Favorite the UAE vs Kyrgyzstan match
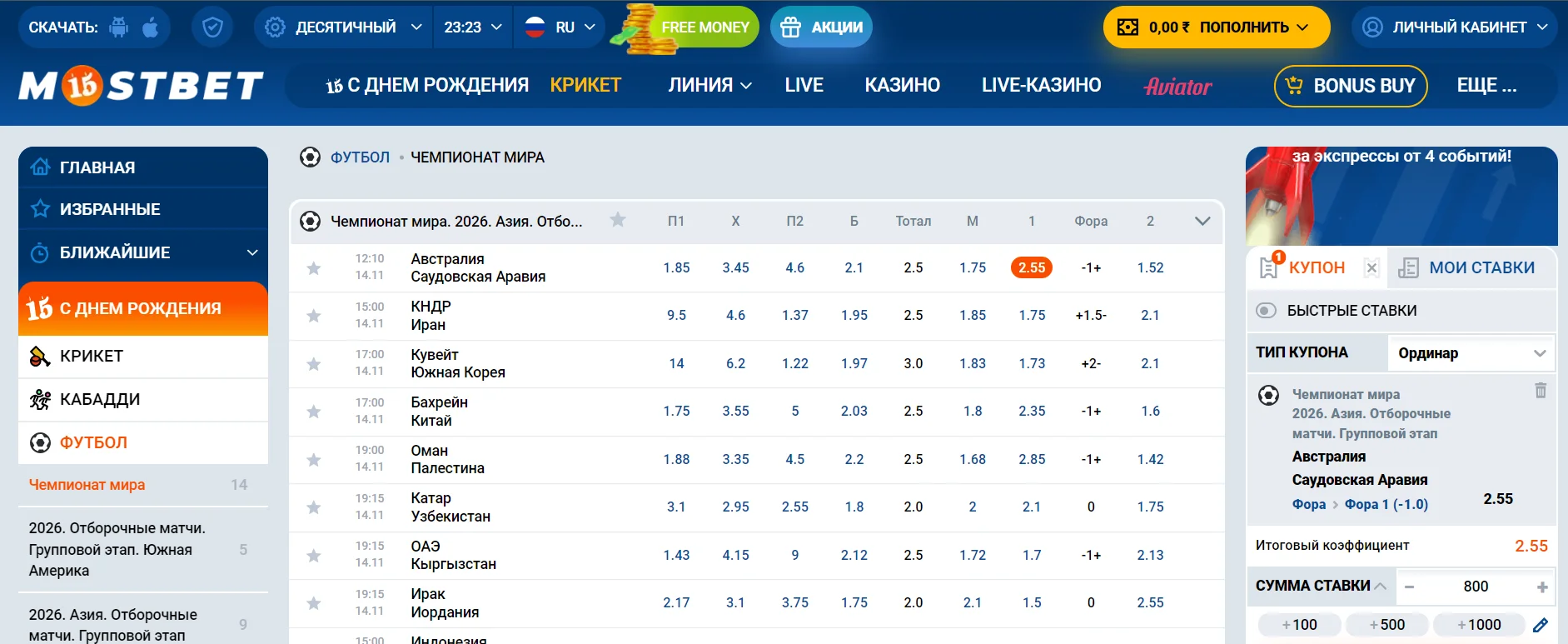The width and height of the screenshot is (1568, 644). click(314, 556)
